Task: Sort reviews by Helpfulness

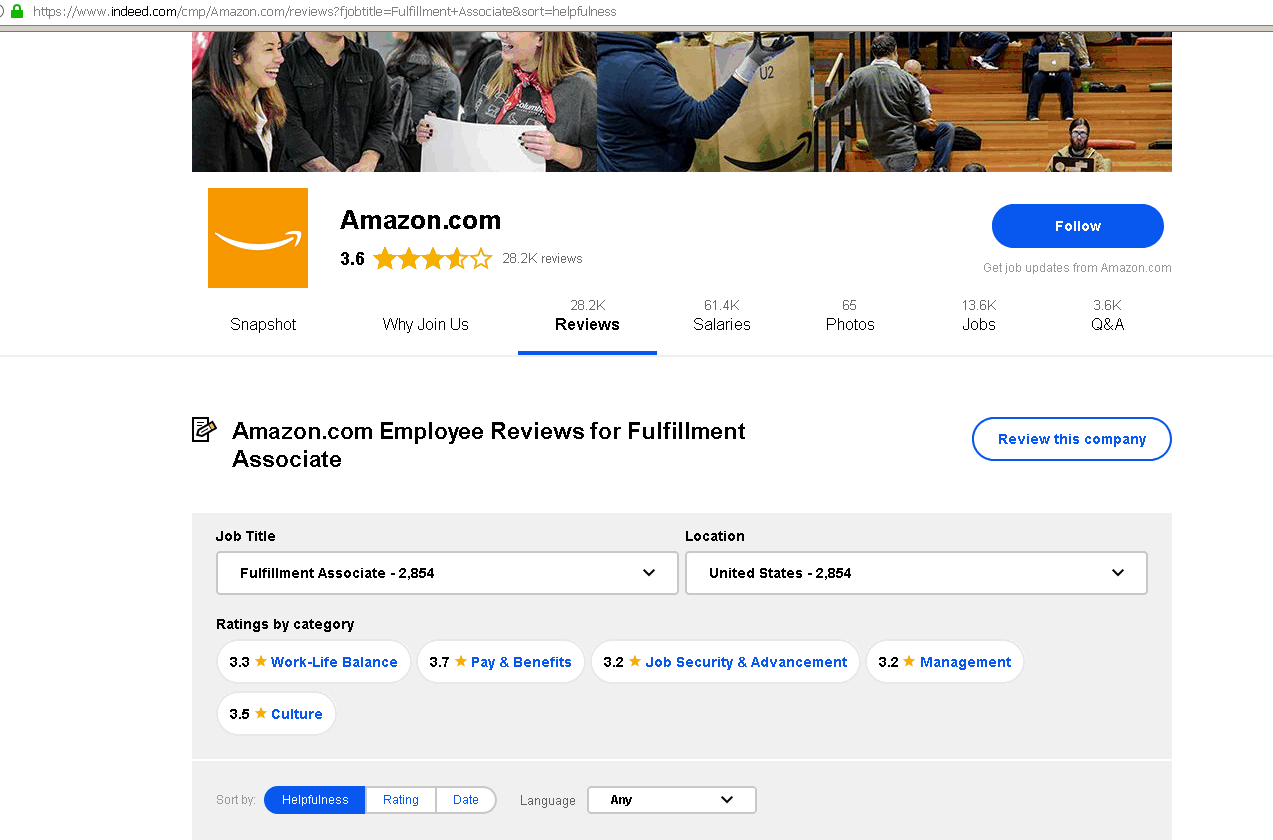Action: coord(315,800)
